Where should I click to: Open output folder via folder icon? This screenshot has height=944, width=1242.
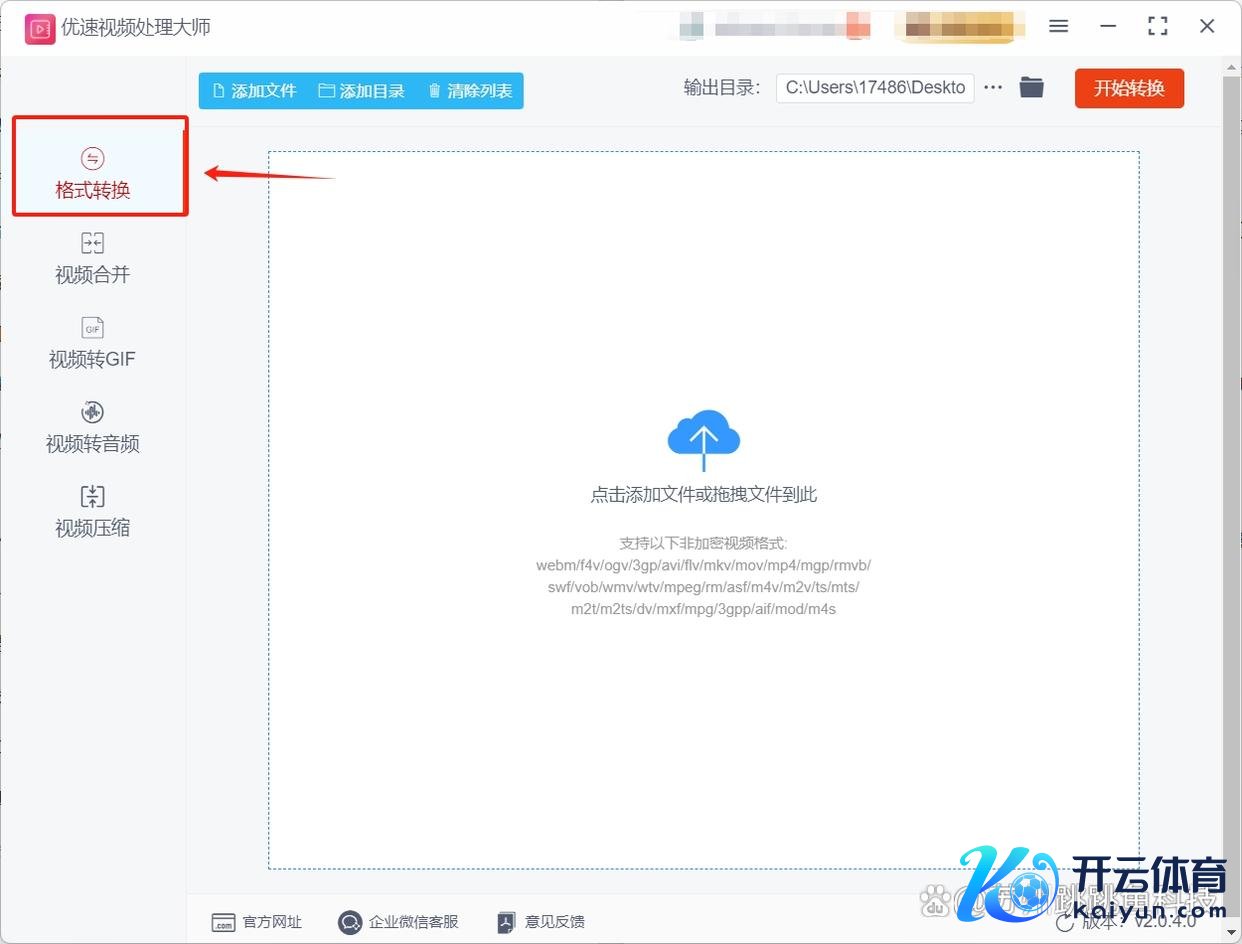click(x=1031, y=88)
